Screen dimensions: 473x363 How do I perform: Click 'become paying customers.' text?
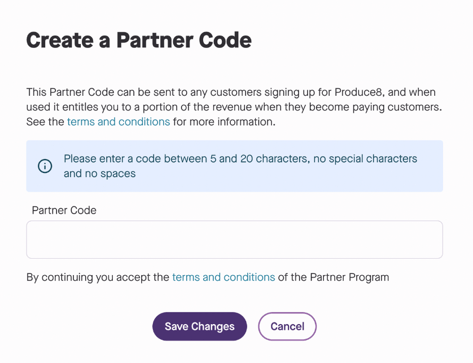coord(375,107)
